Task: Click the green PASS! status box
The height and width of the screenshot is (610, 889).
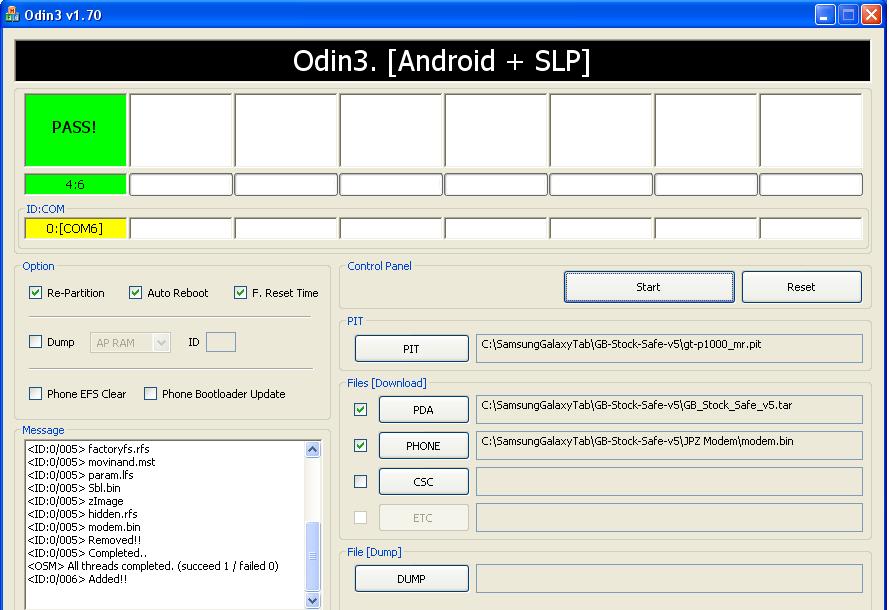Action: (x=75, y=130)
